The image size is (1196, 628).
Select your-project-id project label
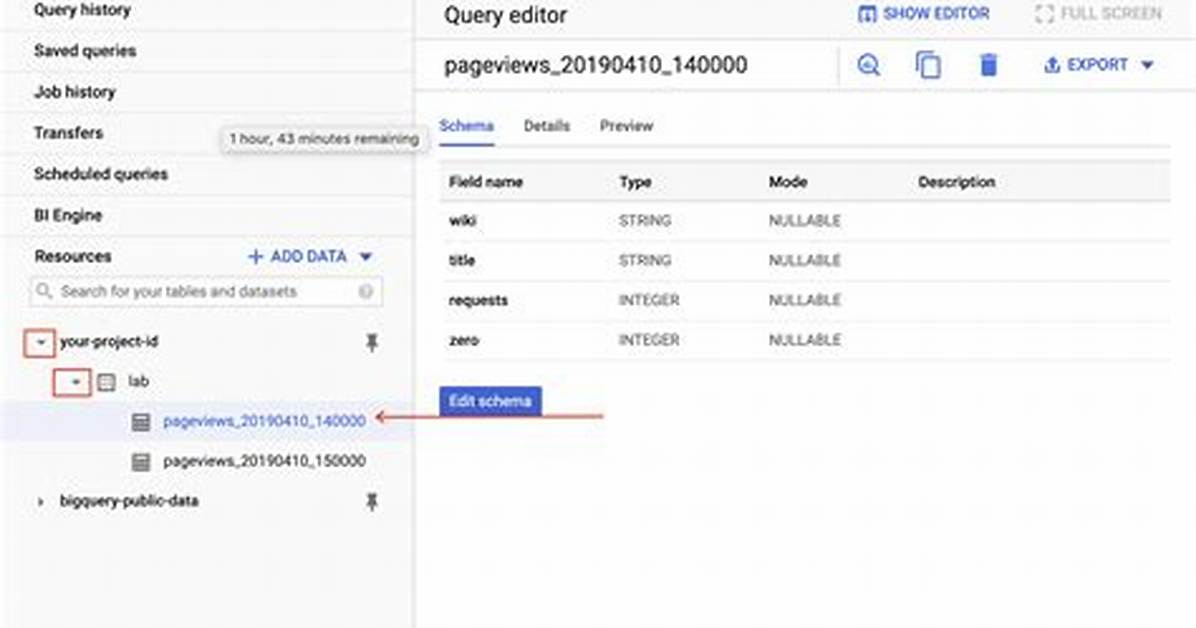point(109,341)
